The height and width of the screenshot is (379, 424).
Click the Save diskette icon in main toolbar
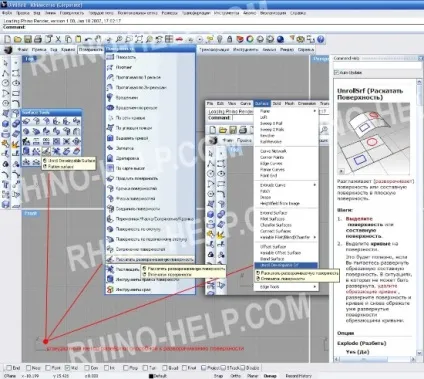pos(28,39)
